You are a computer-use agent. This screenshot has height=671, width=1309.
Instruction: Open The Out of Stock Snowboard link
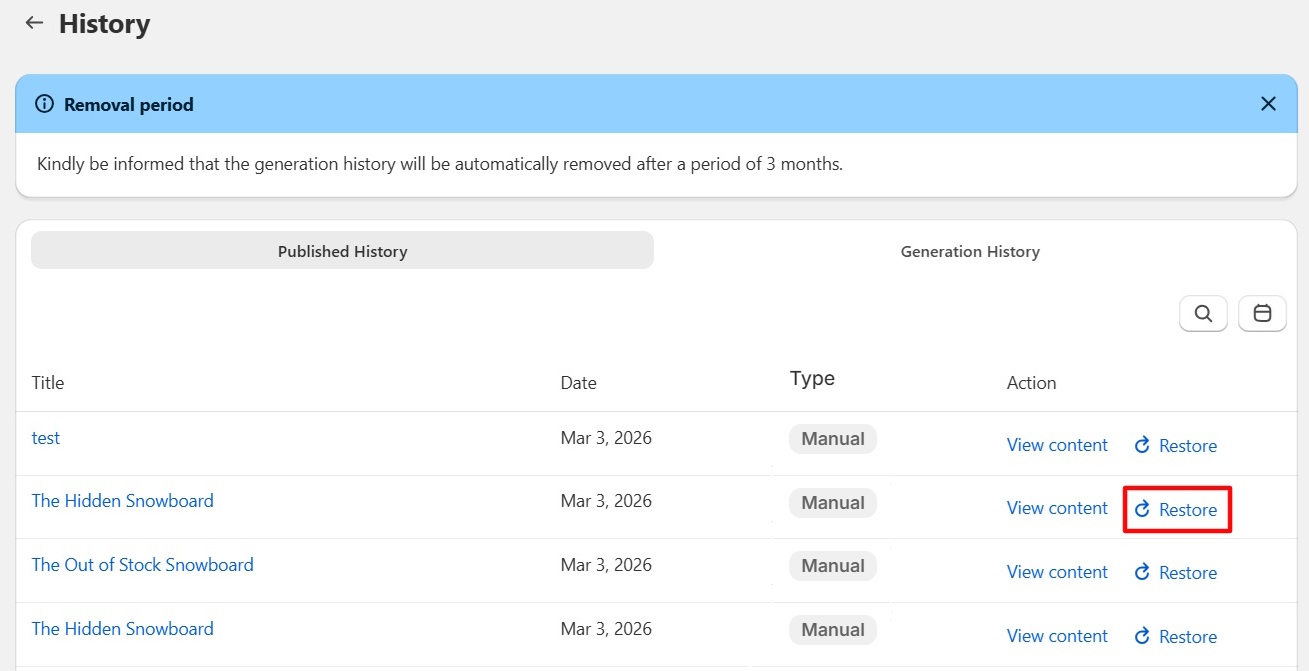click(x=143, y=565)
